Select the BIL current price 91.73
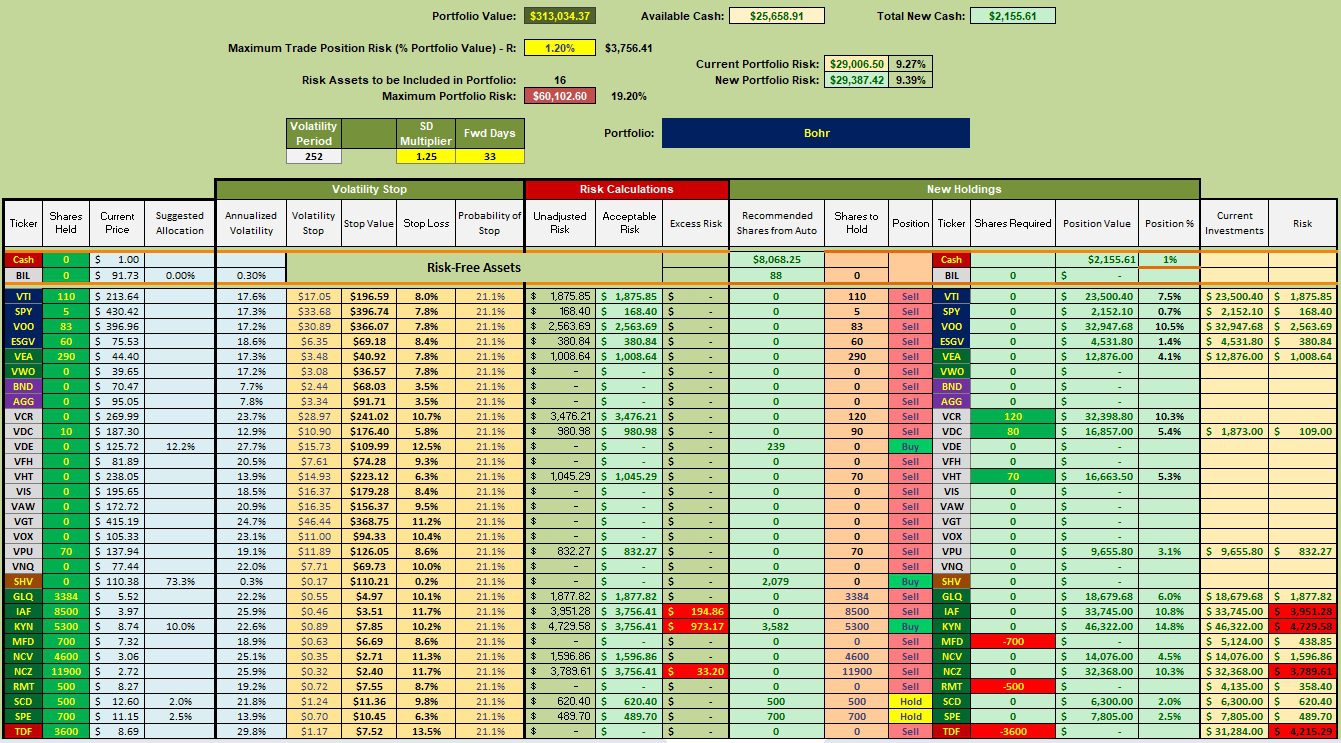This screenshot has width=1341, height=743. (117, 274)
